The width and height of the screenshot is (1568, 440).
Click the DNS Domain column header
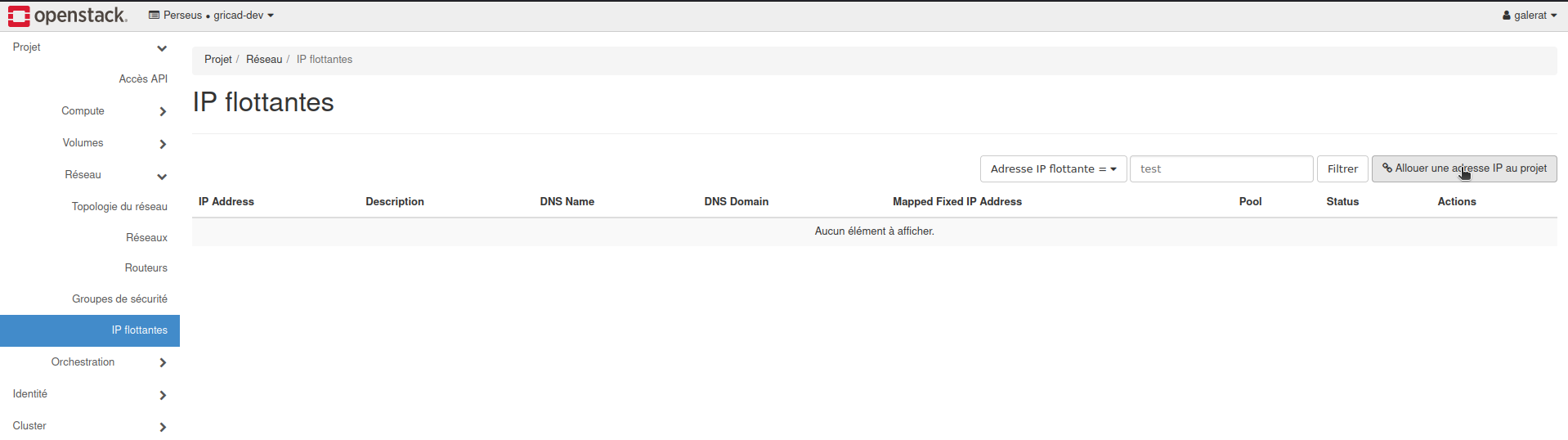737,202
